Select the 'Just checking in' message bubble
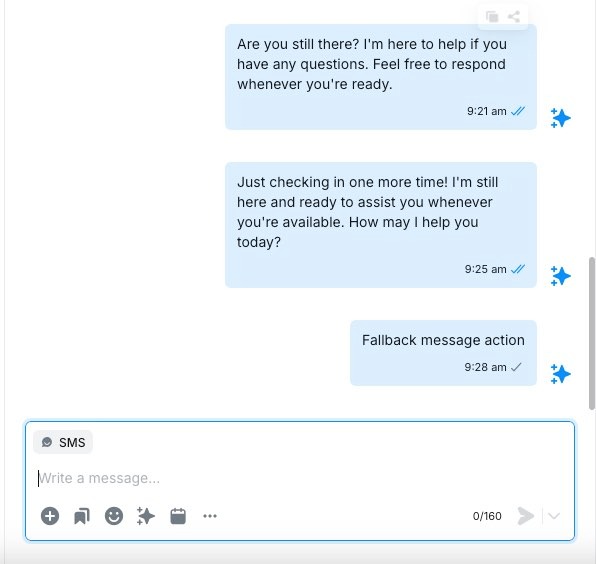 (x=381, y=225)
